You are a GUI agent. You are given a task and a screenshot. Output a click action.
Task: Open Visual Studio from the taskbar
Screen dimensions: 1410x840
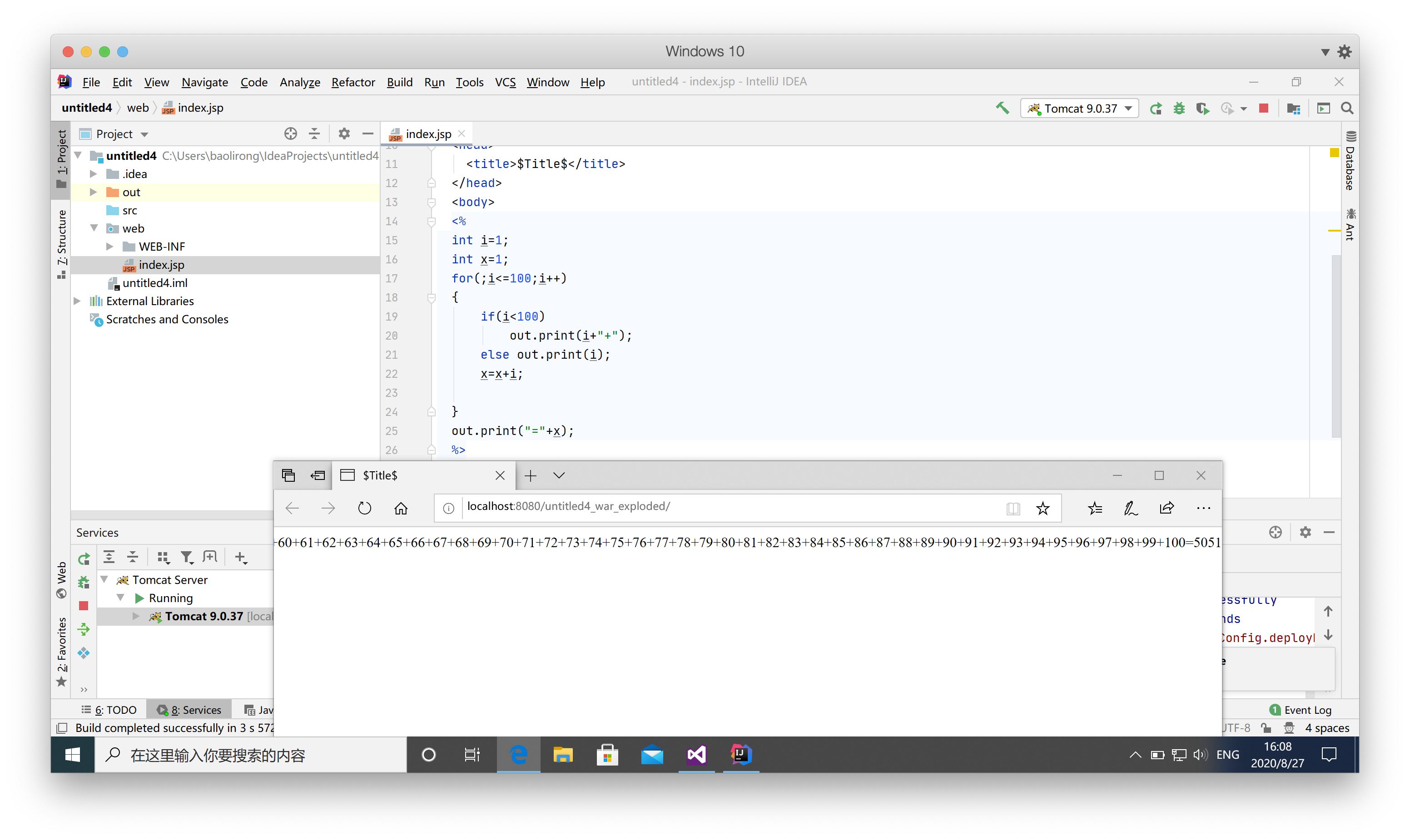point(696,755)
